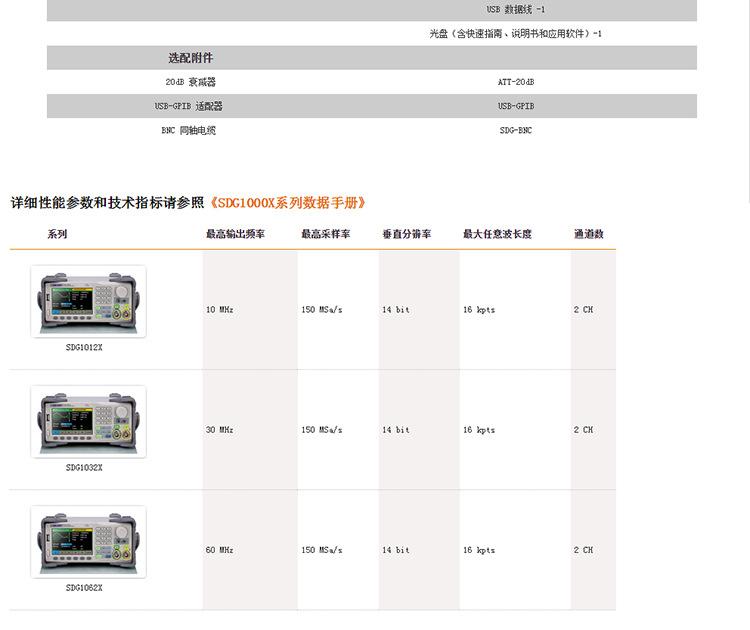750x630 pixels.
Task: Click the SDG-BNC model cell
Action: pyautogui.click(x=516, y=130)
